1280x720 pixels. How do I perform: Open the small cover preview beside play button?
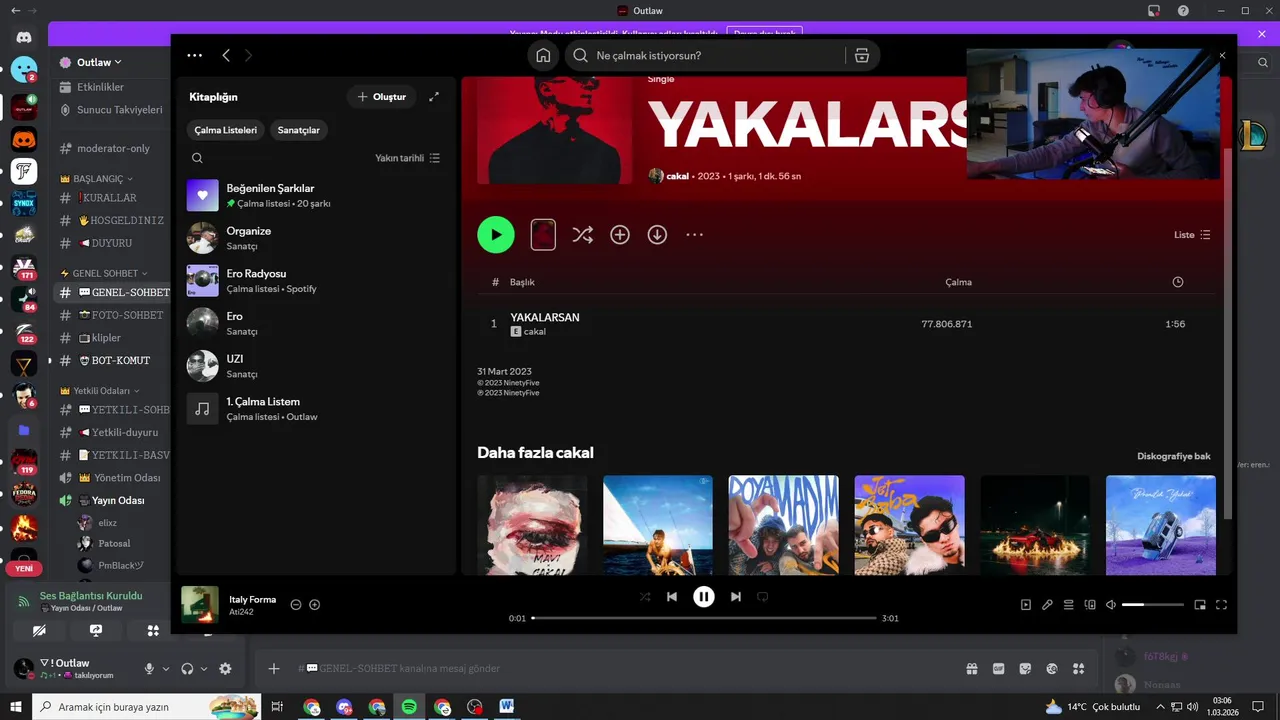click(543, 235)
